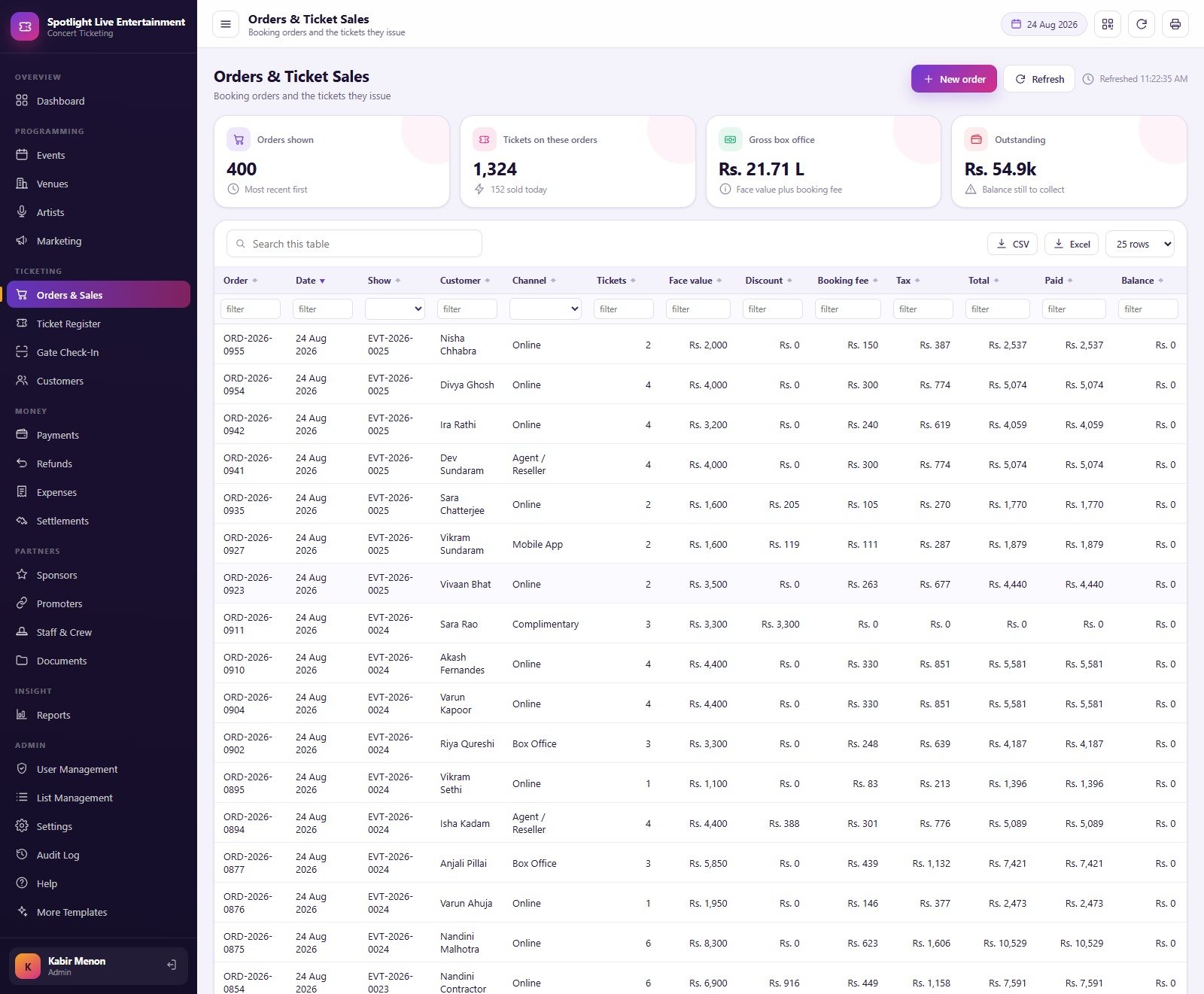
Task: Click the Expenses receipt icon in sidebar
Action: click(22, 492)
